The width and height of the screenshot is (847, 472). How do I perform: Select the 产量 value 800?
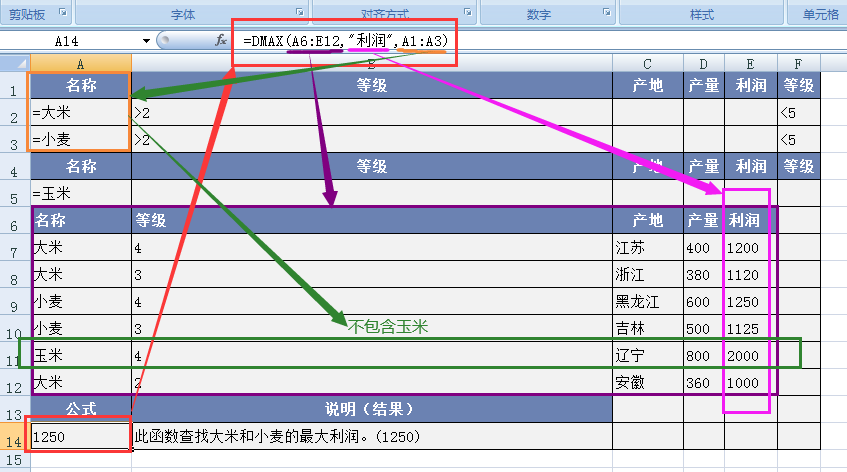click(x=703, y=355)
